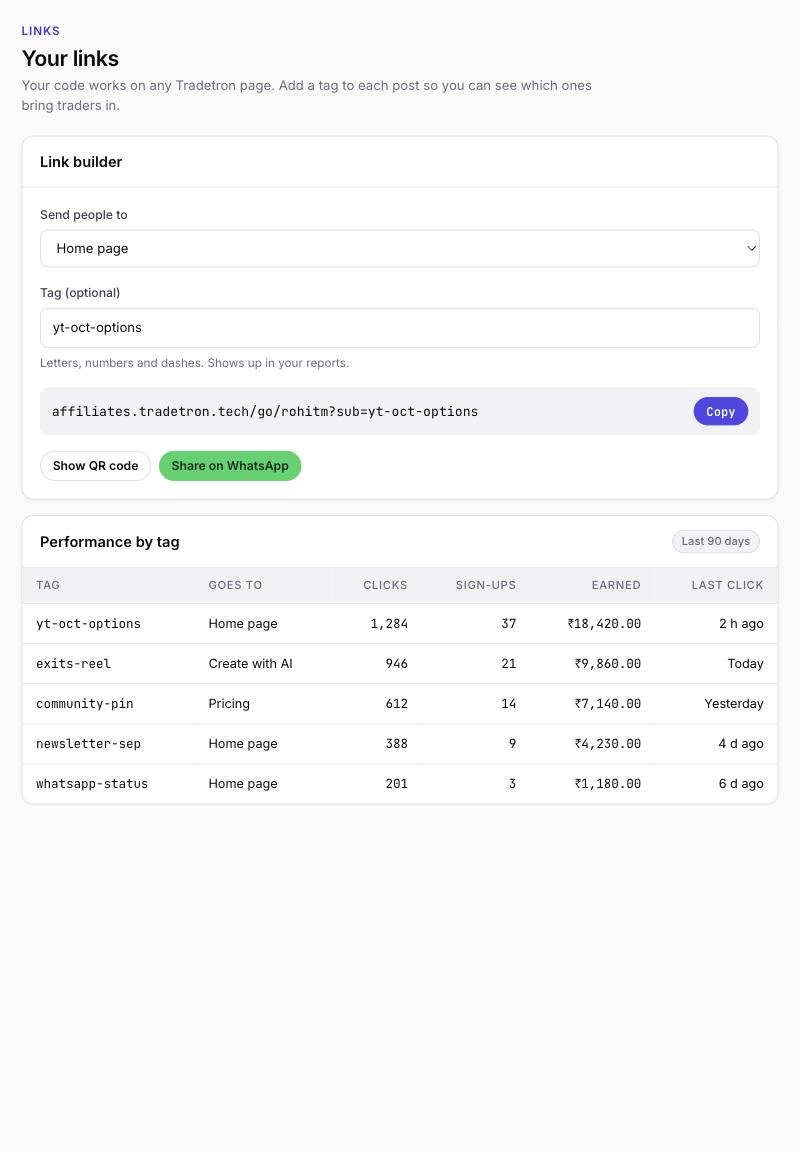
Task: Select the newsletter-sep tag row
Action: [399, 744]
